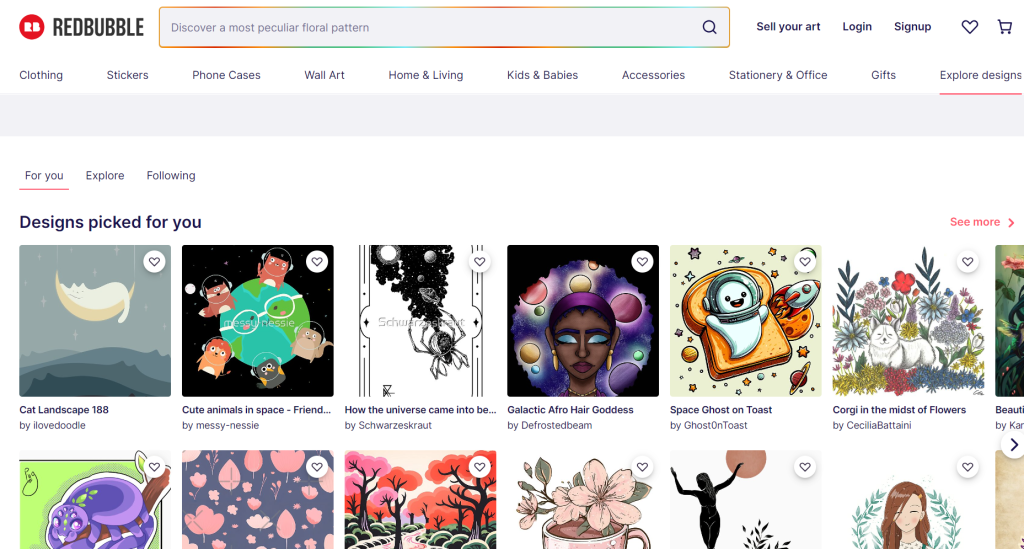Open the Home & Living category
The height and width of the screenshot is (549, 1024).
426,75
